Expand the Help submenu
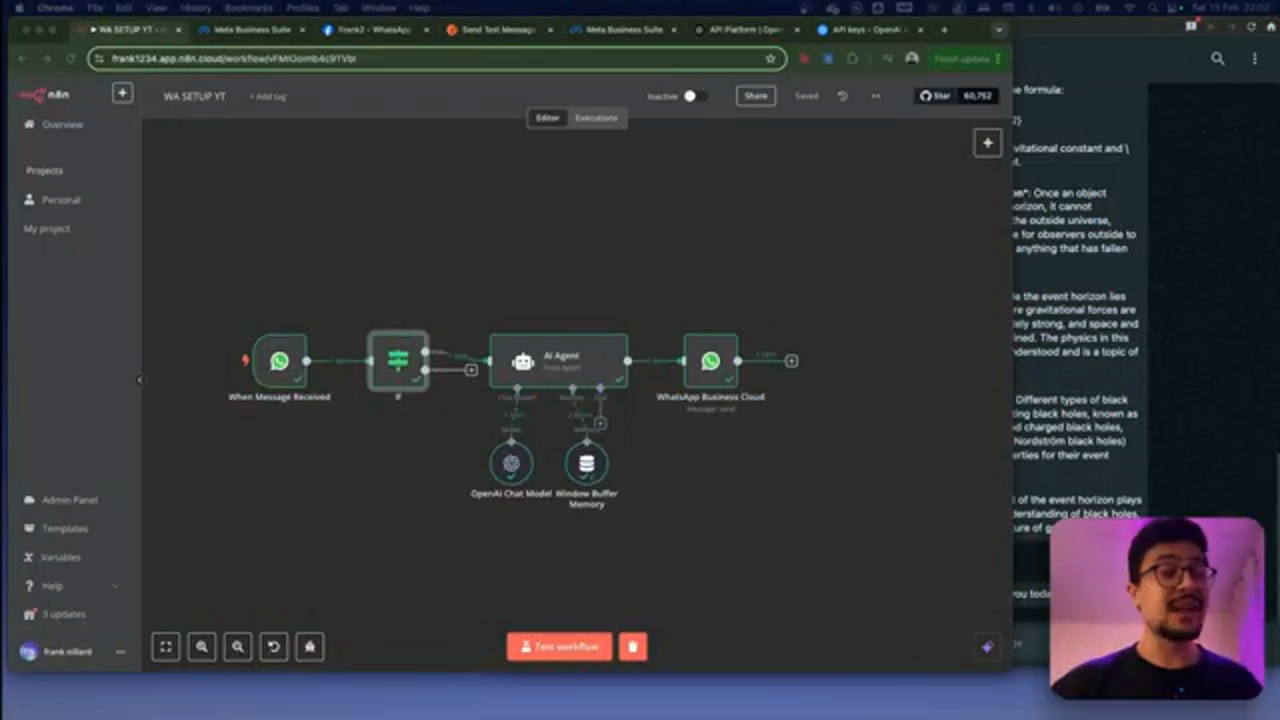The image size is (1280, 720). click(x=115, y=586)
